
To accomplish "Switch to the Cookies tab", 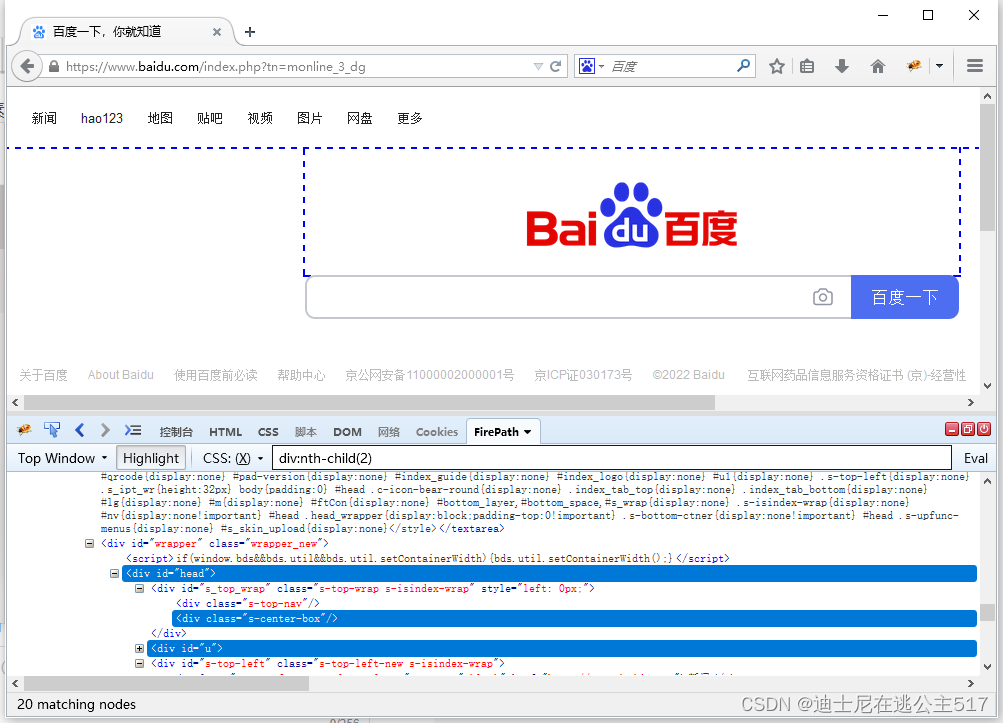I will click(437, 432).
